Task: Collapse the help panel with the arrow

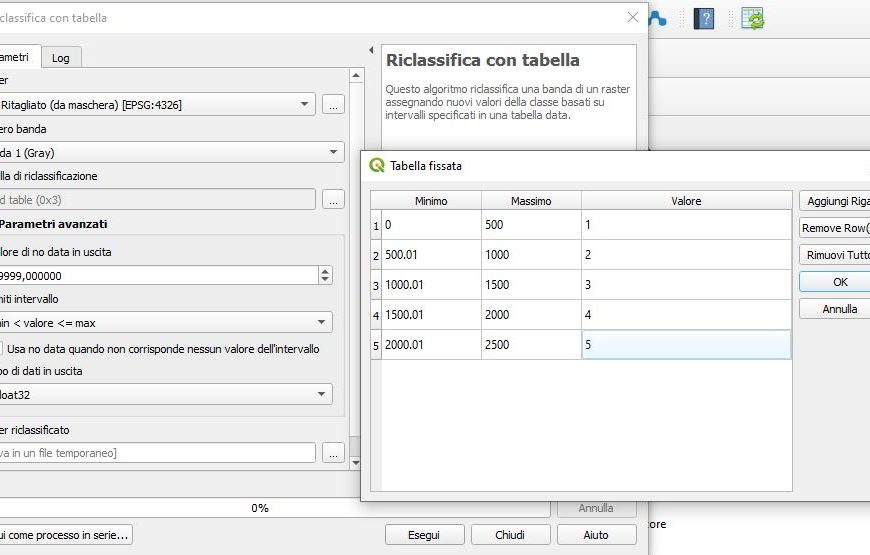Action: (371, 51)
